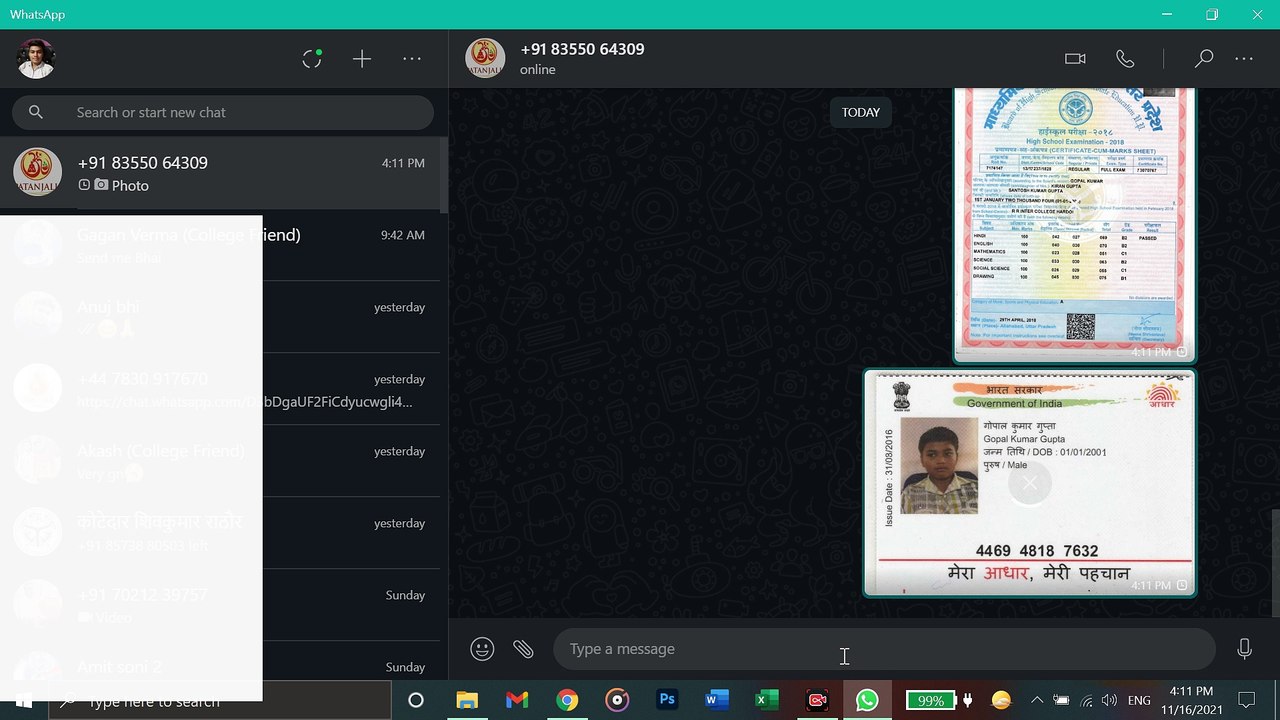Click the 99% battery indicator
The width and height of the screenshot is (1280, 720).
(930, 700)
